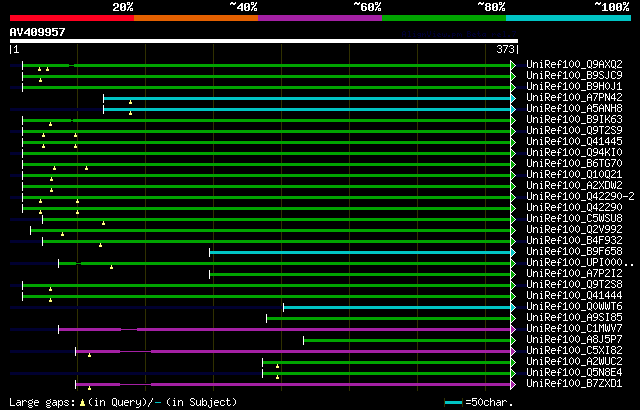Select the UniRef100_B7ZXD1 label

click(x=574, y=384)
